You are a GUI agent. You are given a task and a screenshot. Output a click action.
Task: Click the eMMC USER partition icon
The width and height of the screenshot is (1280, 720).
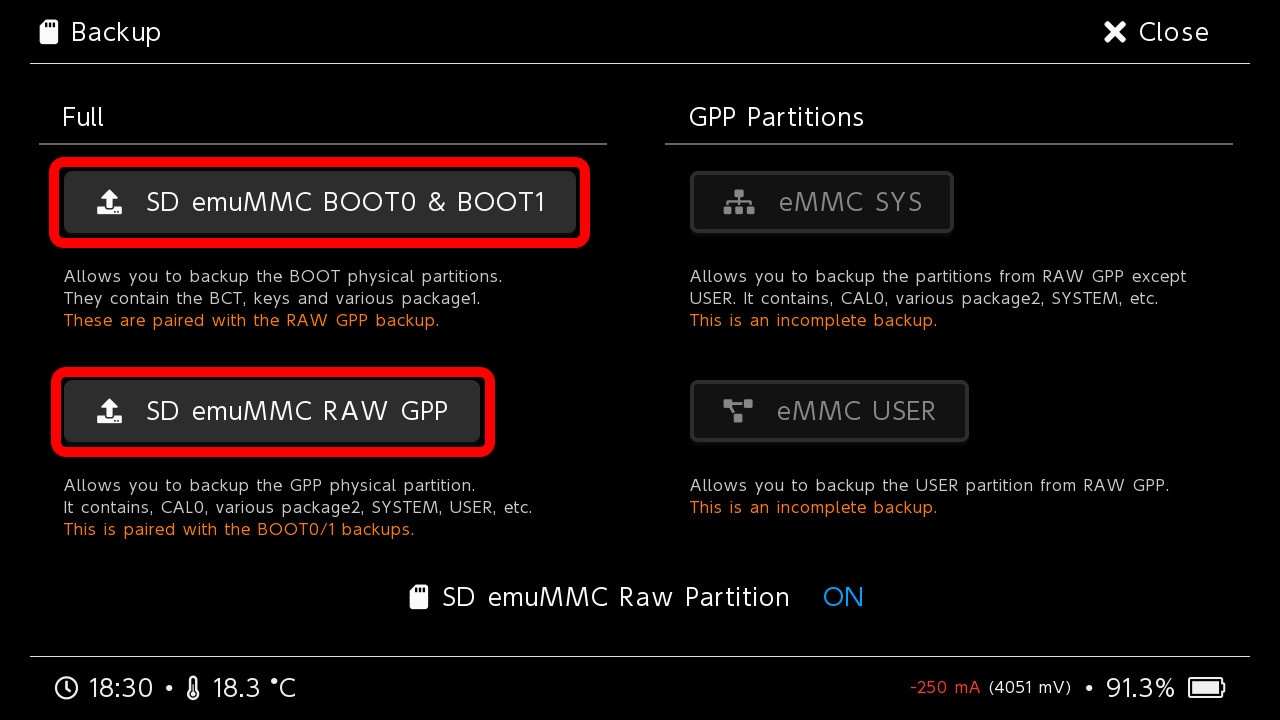pyautogui.click(x=737, y=411)
